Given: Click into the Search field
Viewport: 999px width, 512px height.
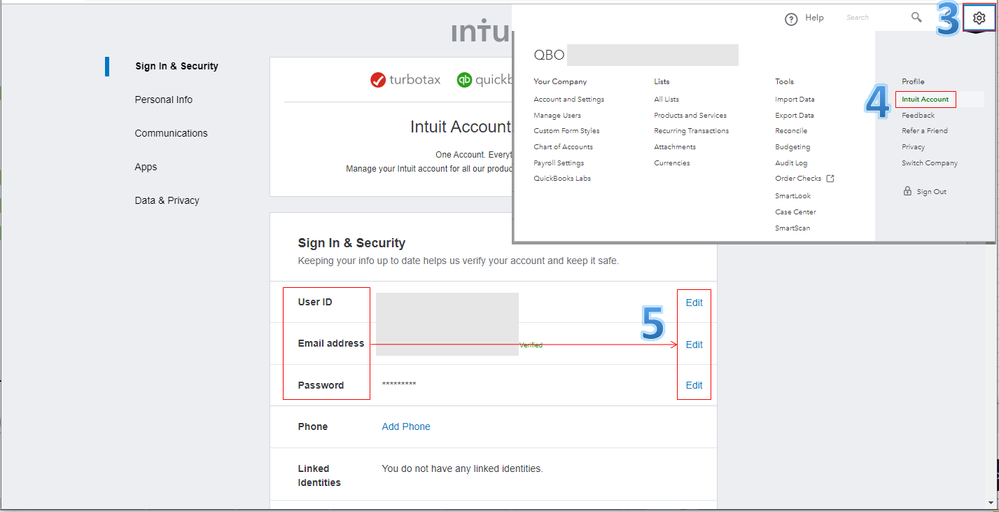Looking at the screenshot, I should pos(870,18).
